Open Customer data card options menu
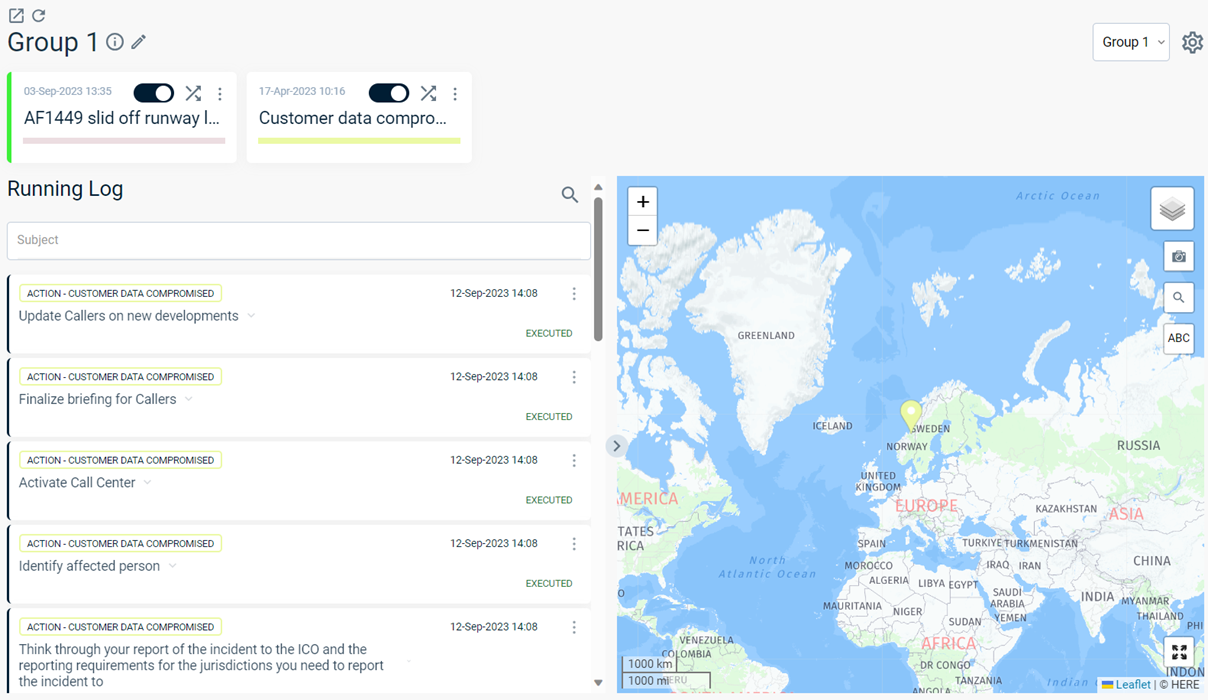The width and height of the screenshot is (1208, 700). coord(455,94)
